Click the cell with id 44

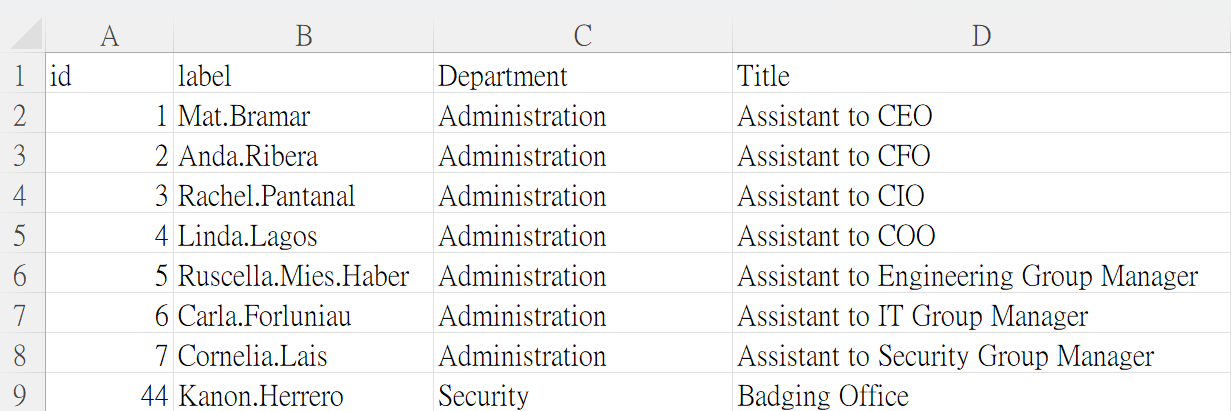(x=110, y=396)
